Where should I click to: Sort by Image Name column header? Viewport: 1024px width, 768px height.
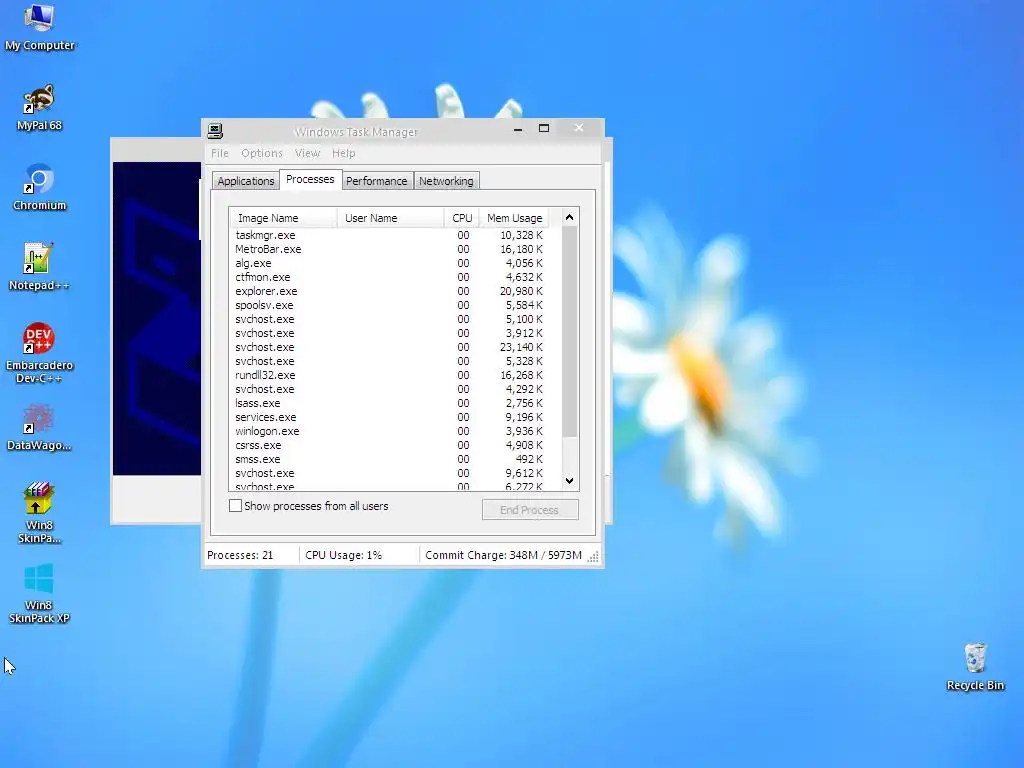coord(283,218)
